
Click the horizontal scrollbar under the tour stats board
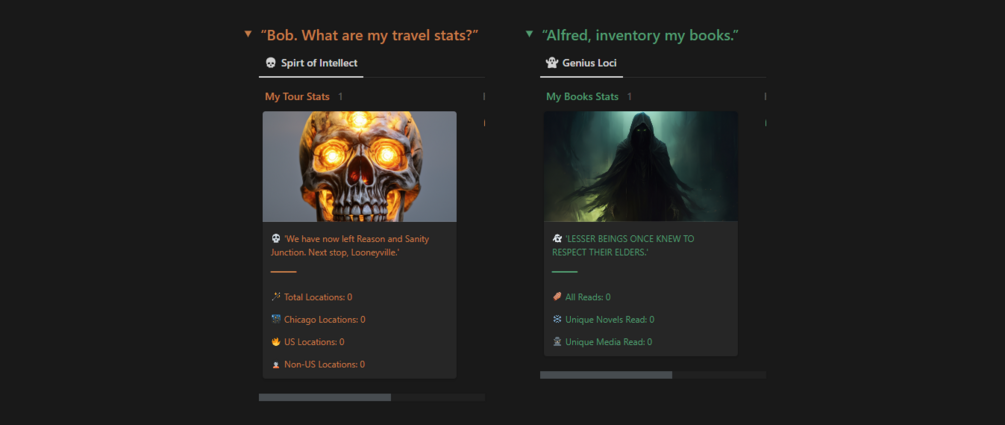tap(325, 397)
